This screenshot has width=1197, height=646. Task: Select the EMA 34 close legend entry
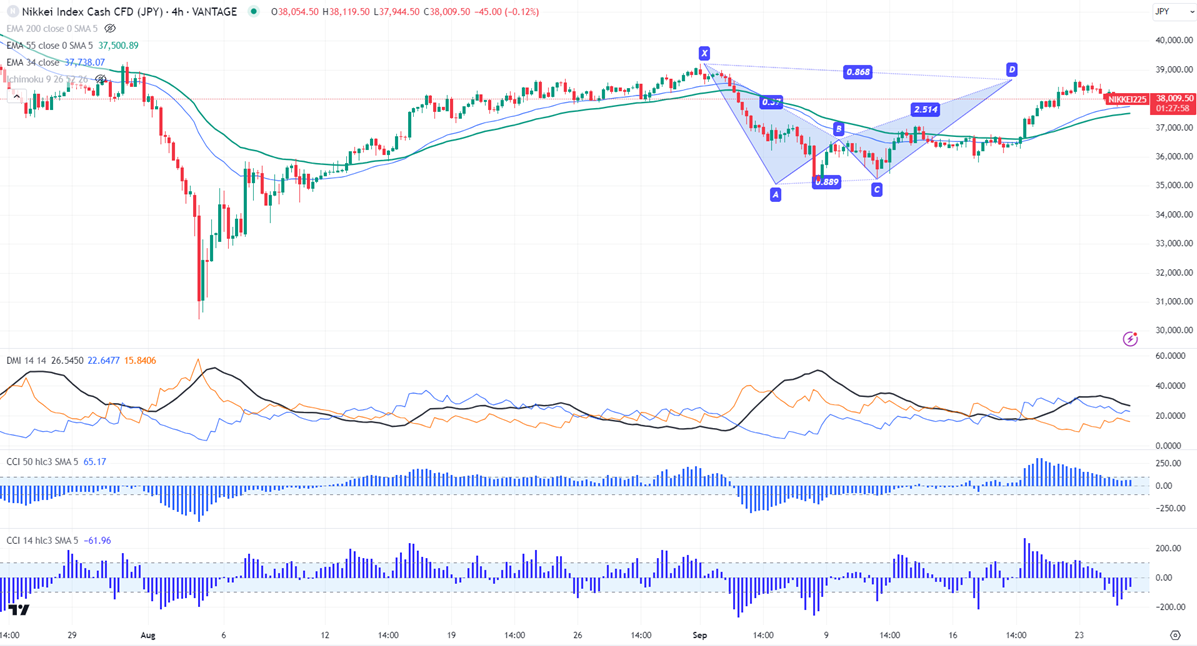pyautogui.click(x=33, y=63)
